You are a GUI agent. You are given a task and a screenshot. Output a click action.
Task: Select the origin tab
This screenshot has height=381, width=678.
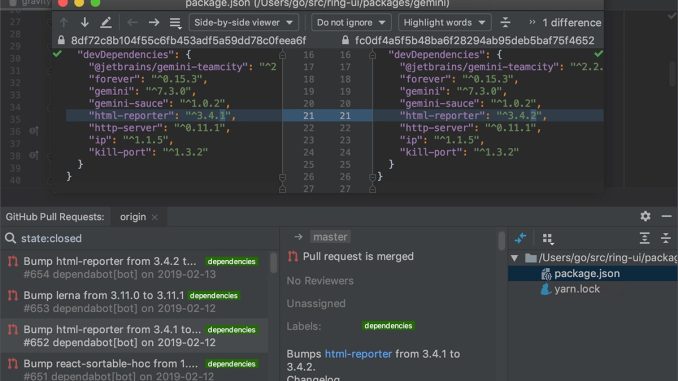click(x=133, y=217)
